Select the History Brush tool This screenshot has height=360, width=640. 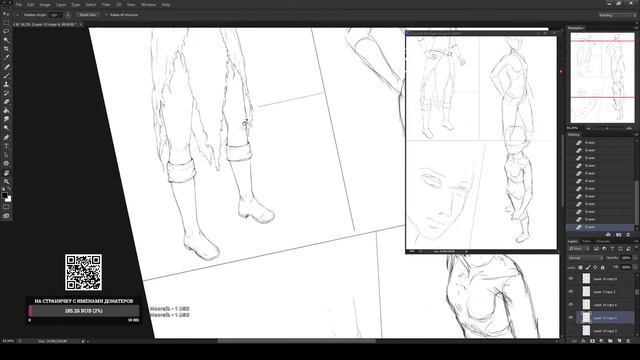6,93
